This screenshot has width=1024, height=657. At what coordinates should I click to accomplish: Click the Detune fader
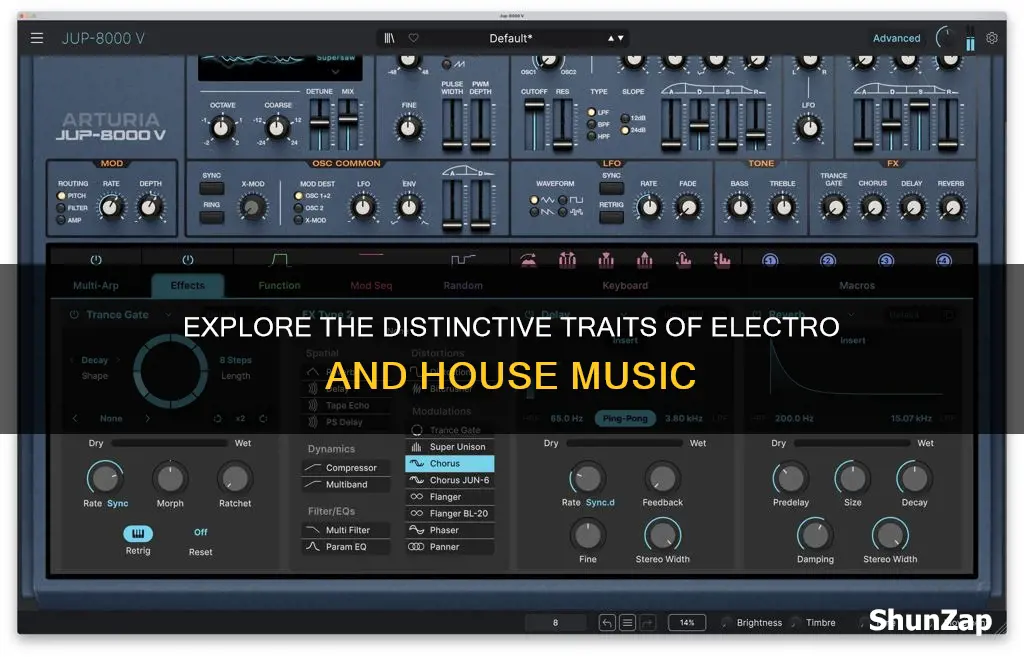319,125
